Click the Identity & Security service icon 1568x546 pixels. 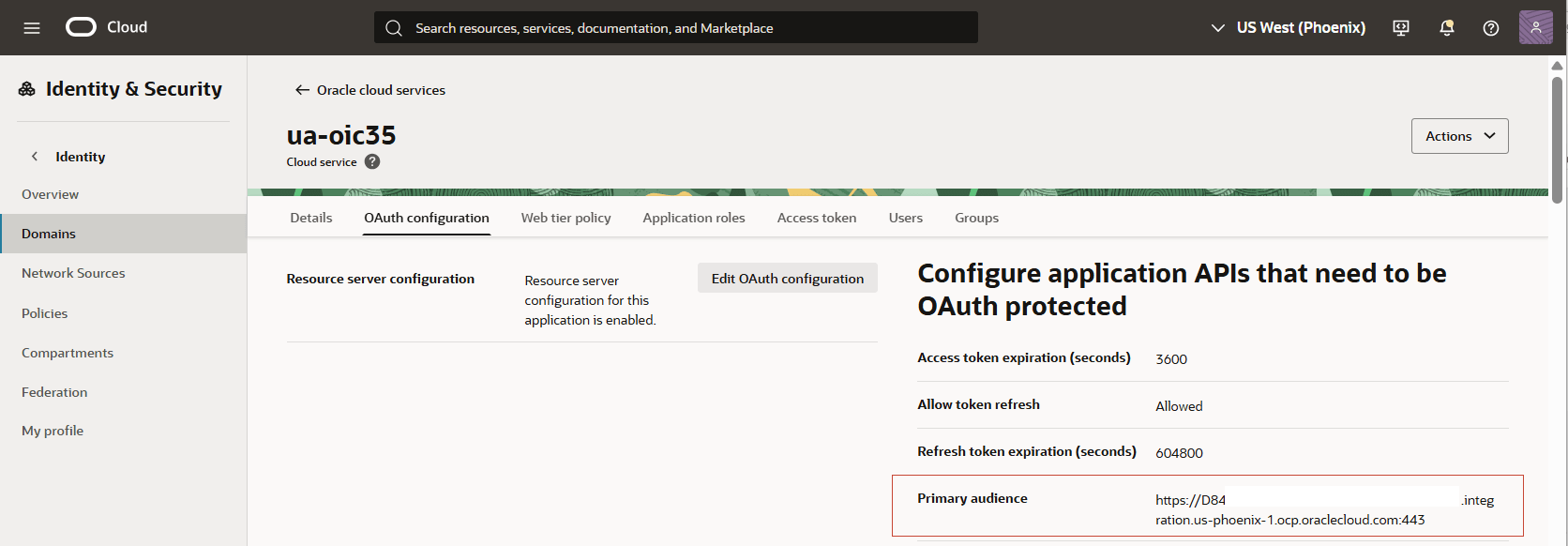click(x=27, y=89)
